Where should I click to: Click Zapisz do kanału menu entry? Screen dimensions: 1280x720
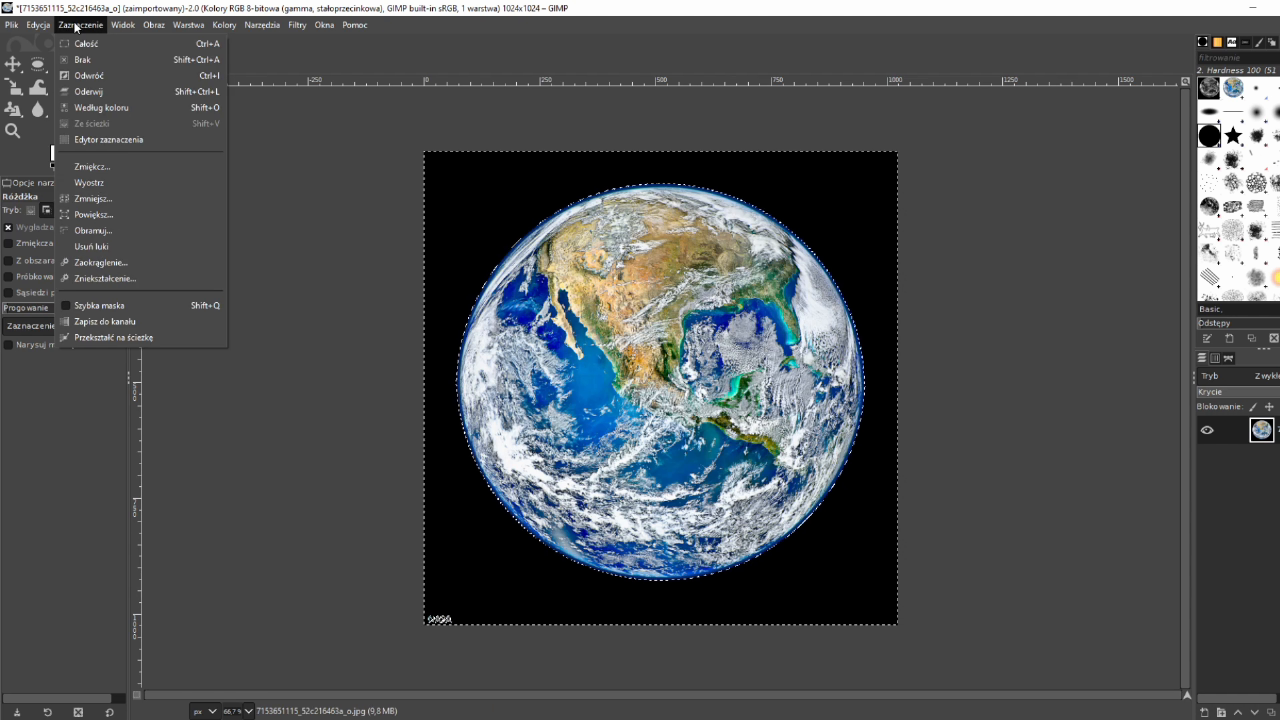pyautogui.click(x=104, y=322)
